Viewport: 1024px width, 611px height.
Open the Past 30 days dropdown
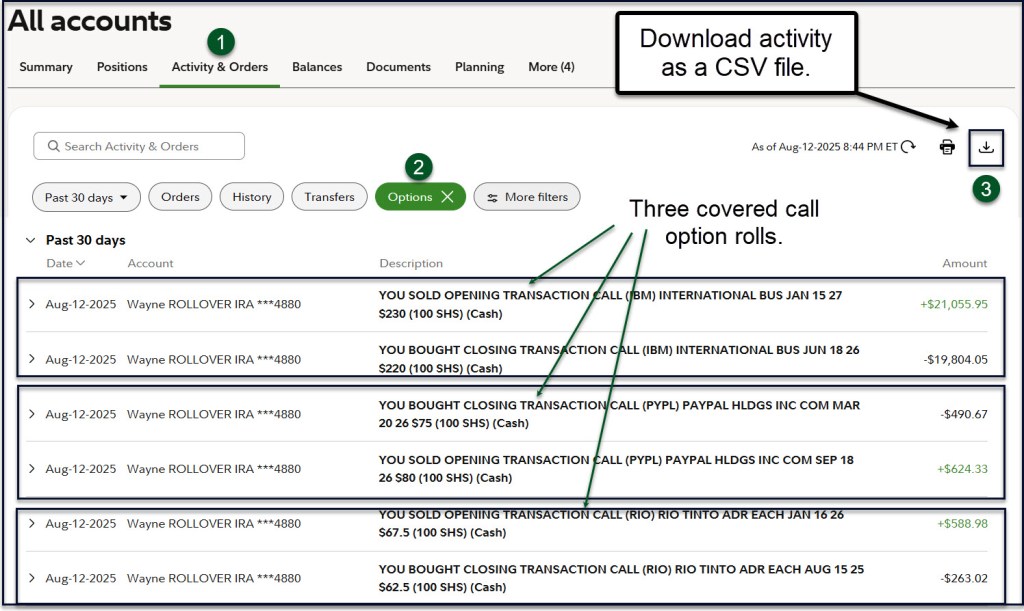86,197
